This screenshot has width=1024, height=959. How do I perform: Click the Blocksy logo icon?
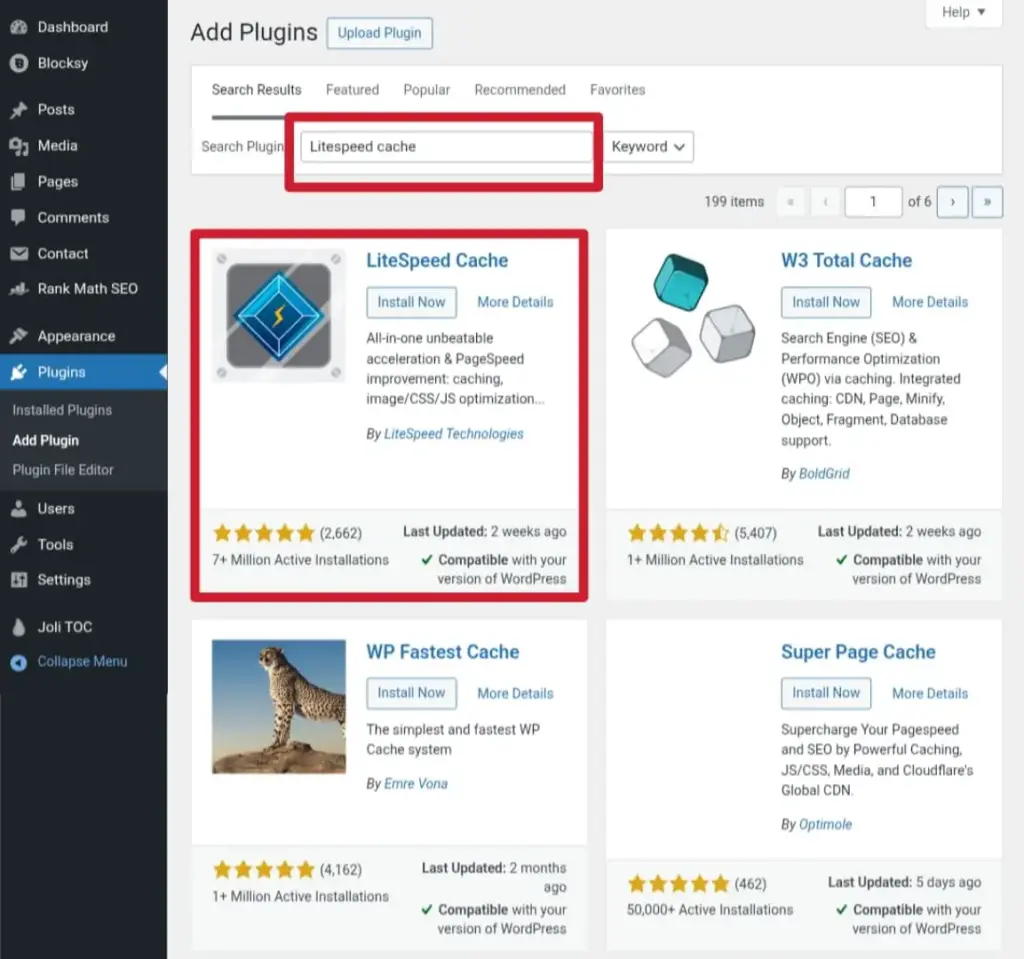click(19, 63)
